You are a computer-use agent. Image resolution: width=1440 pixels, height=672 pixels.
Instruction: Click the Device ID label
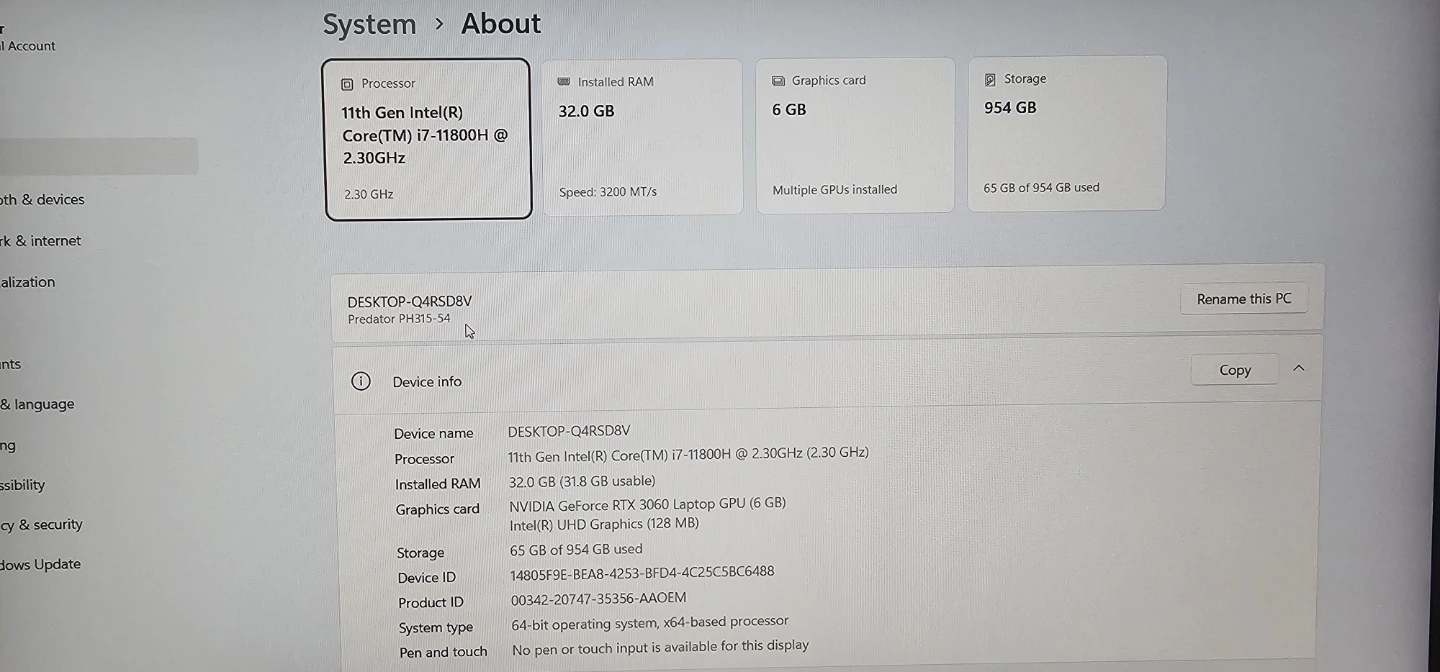426,577
